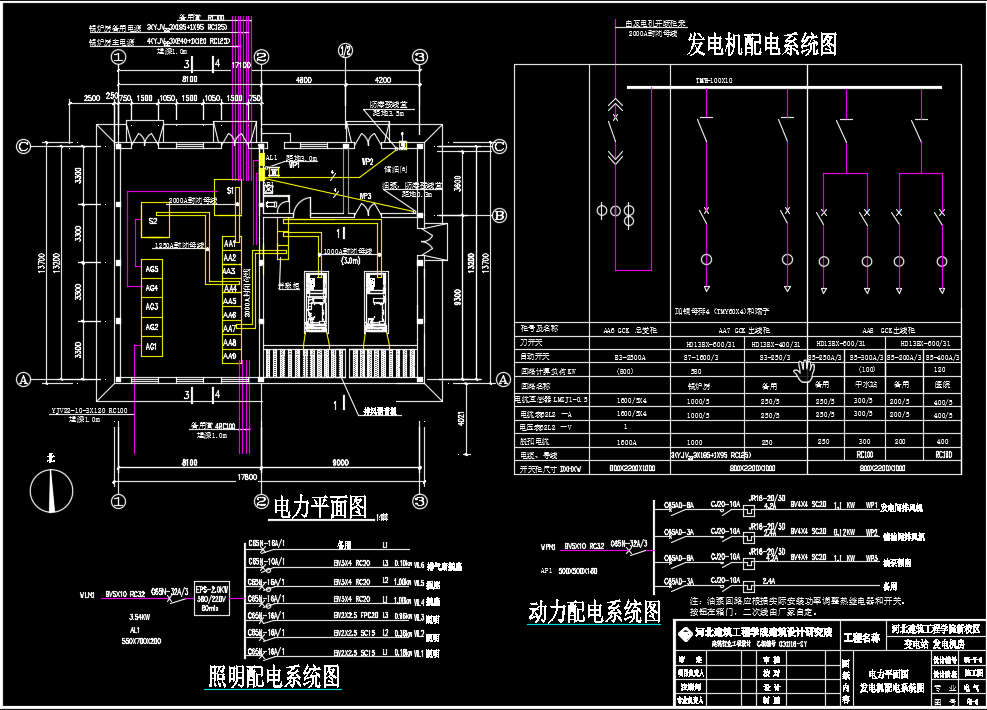987x710 pixels.
Task: Select the S2 equipment box
Action: 154,220
